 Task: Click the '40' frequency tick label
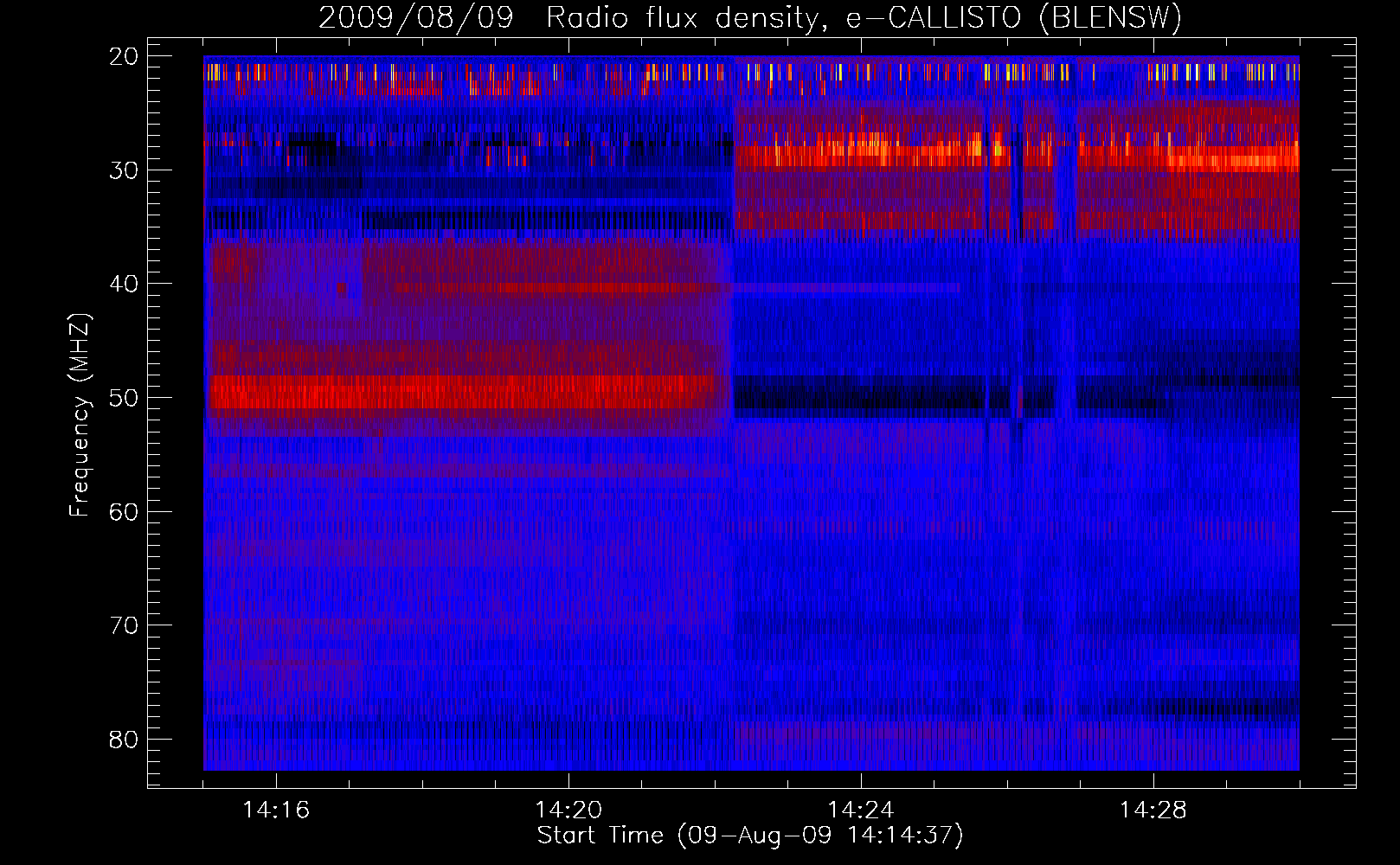pos(125,284)
